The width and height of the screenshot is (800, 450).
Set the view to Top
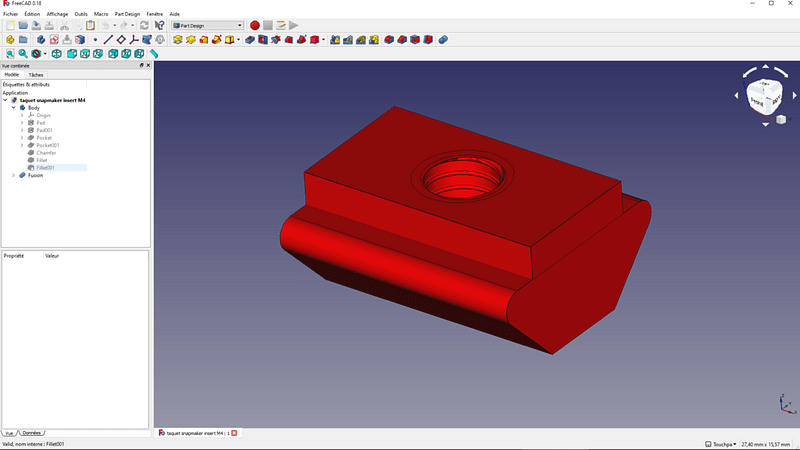[x=85, y=54]
